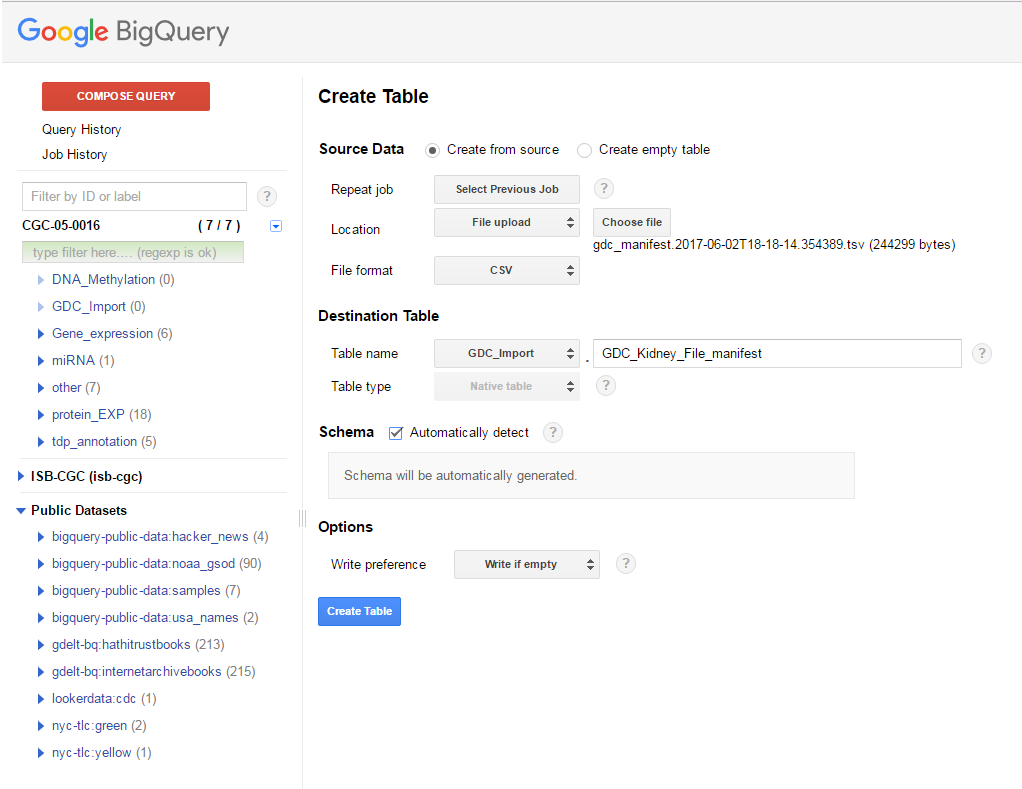Select the Create empty table option
1022x789 pixels.
click(584, 151)
